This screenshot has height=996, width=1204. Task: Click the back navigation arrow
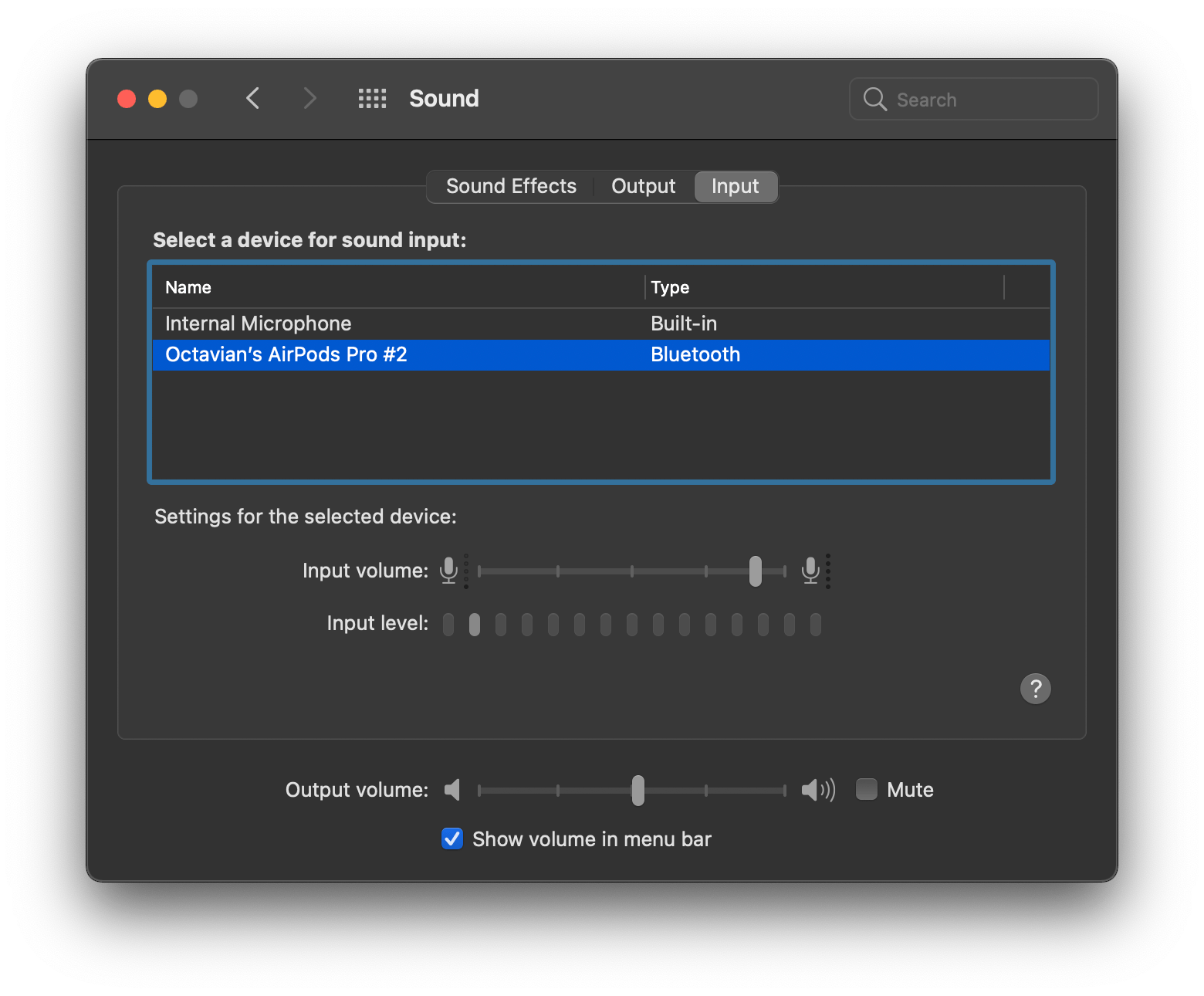click(x=252, y=98)
